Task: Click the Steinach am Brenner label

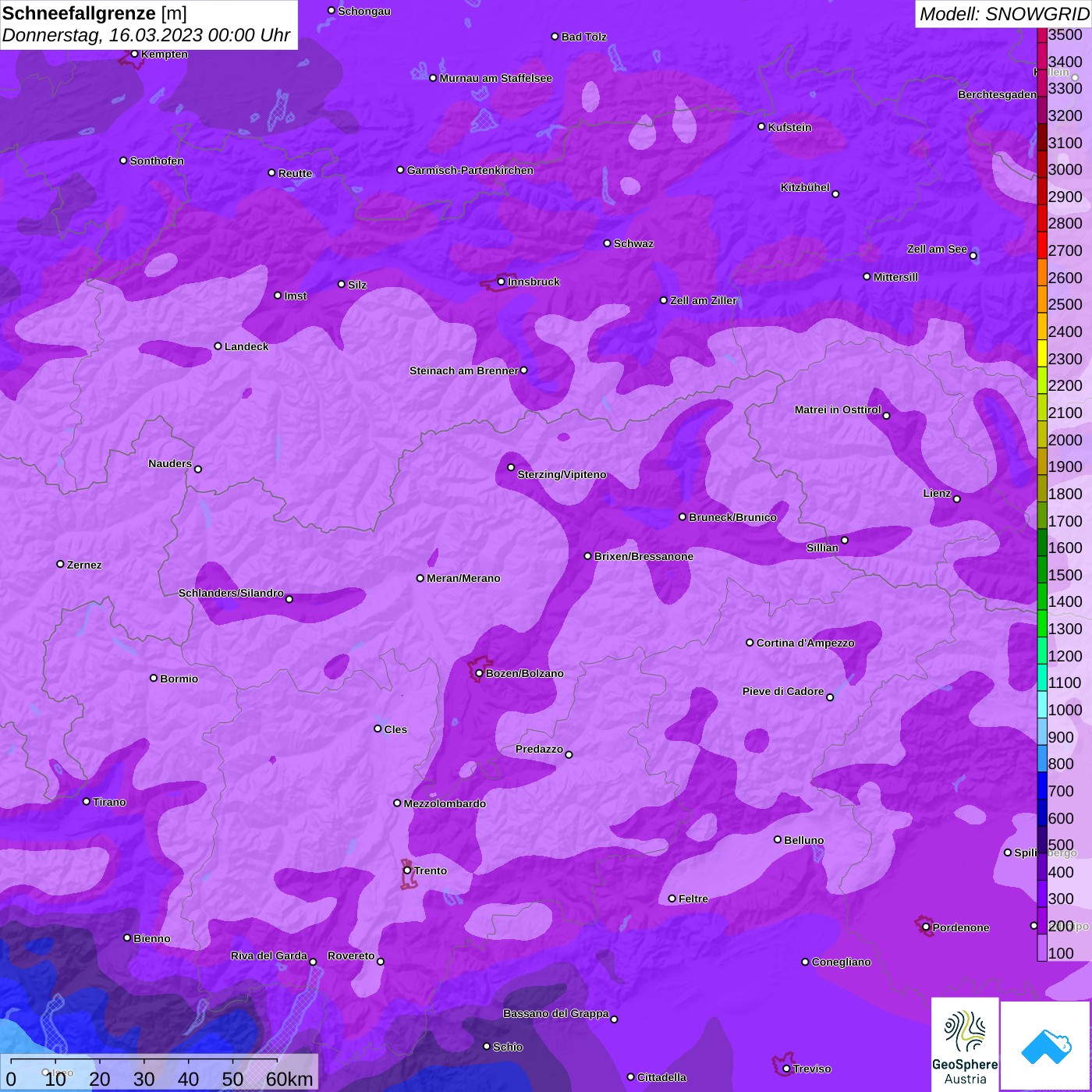Action: 464,370
